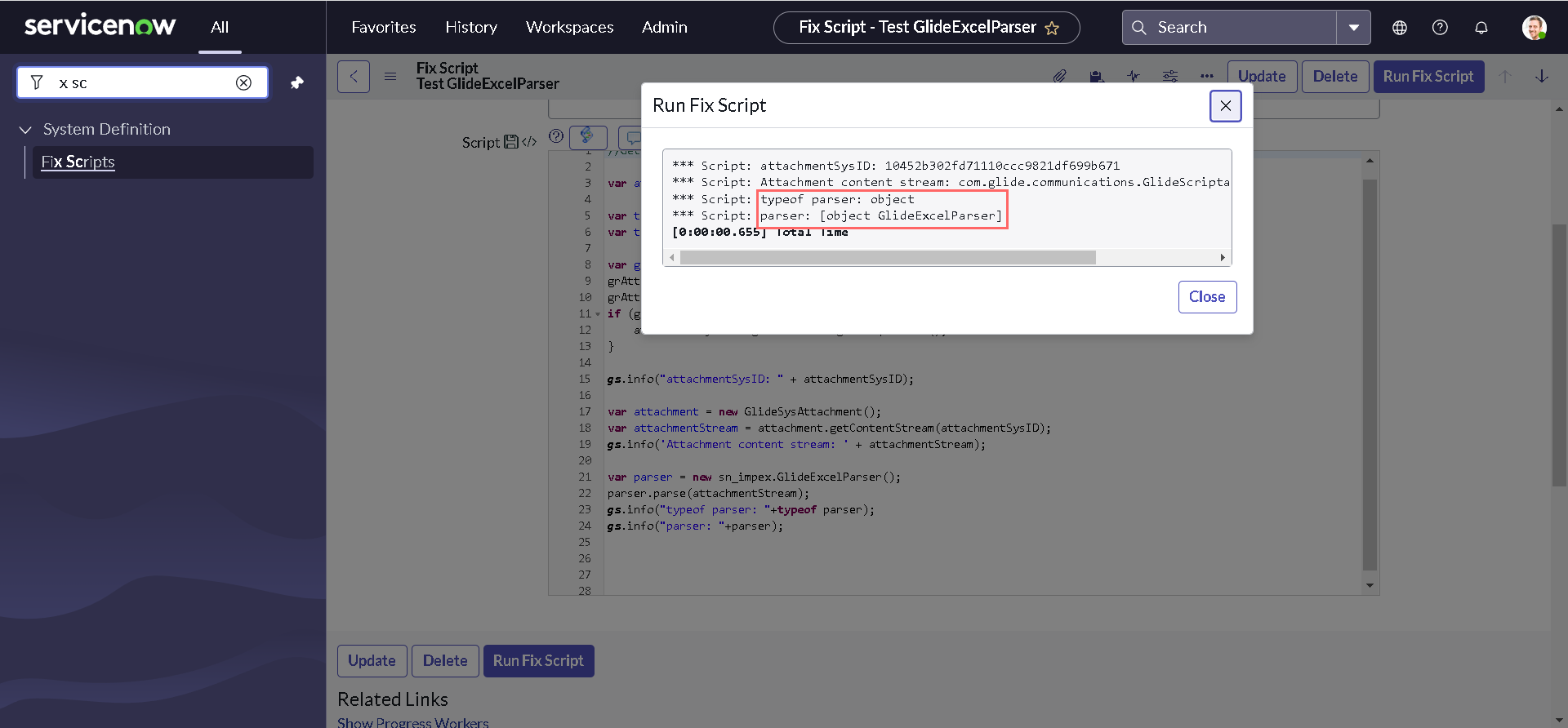Go to next record with down arrow

pos(1542,76)
